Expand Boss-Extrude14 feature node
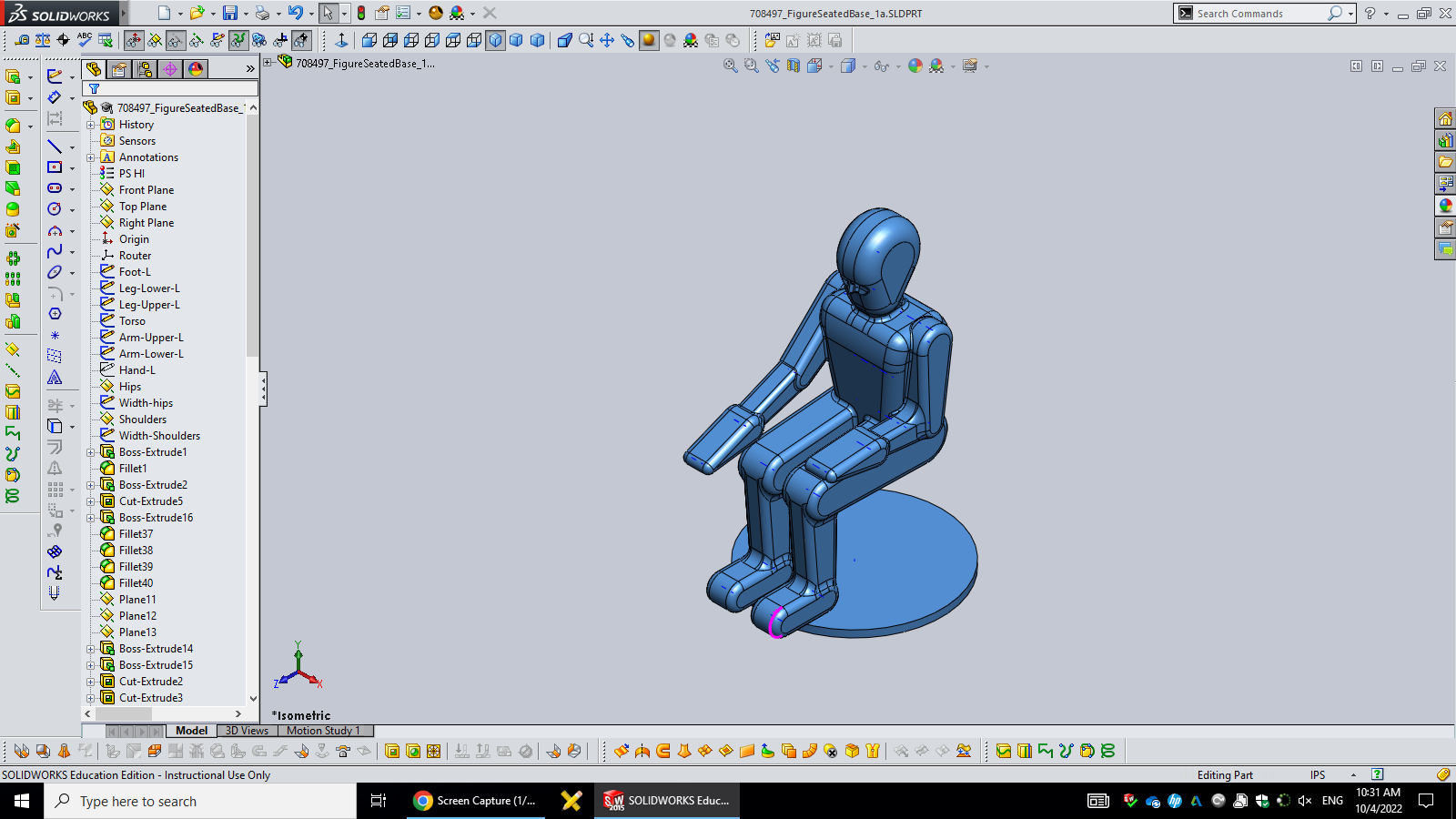This screenshot has height=819, width=1456. click(91, 649)
